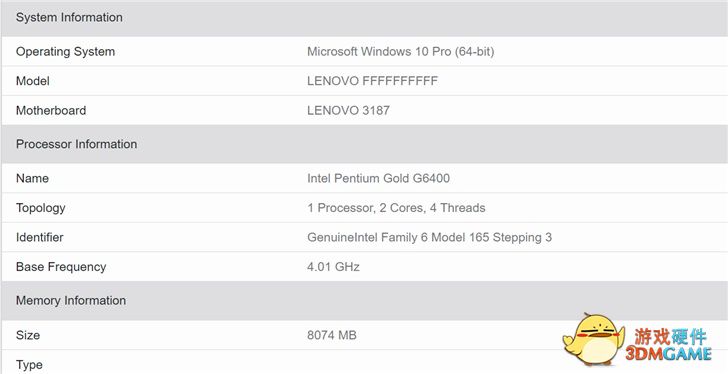This screenshot has width=728, height=374.
Task: Select the Base Frequency row label
Action: [x=61, y=267]
